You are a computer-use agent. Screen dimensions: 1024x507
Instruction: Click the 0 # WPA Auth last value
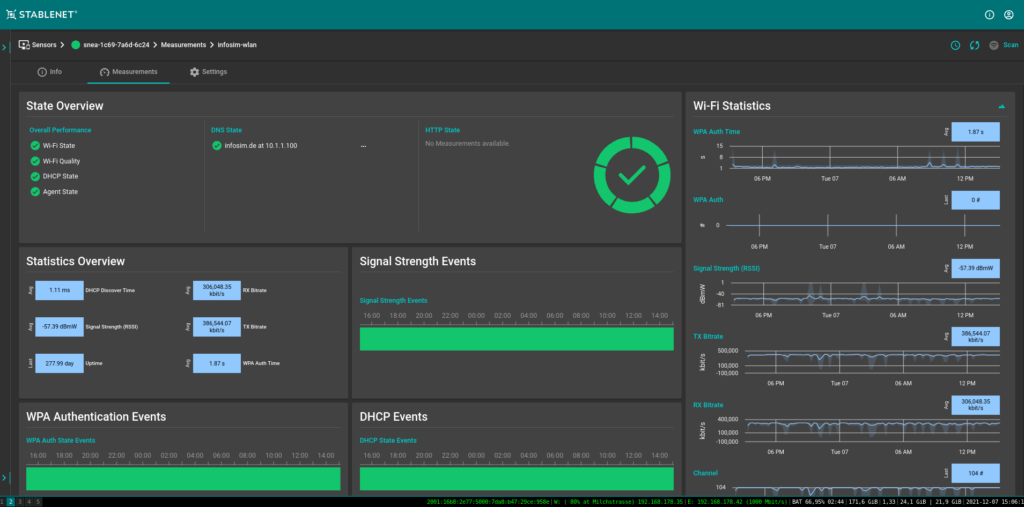tap(976, 200)
